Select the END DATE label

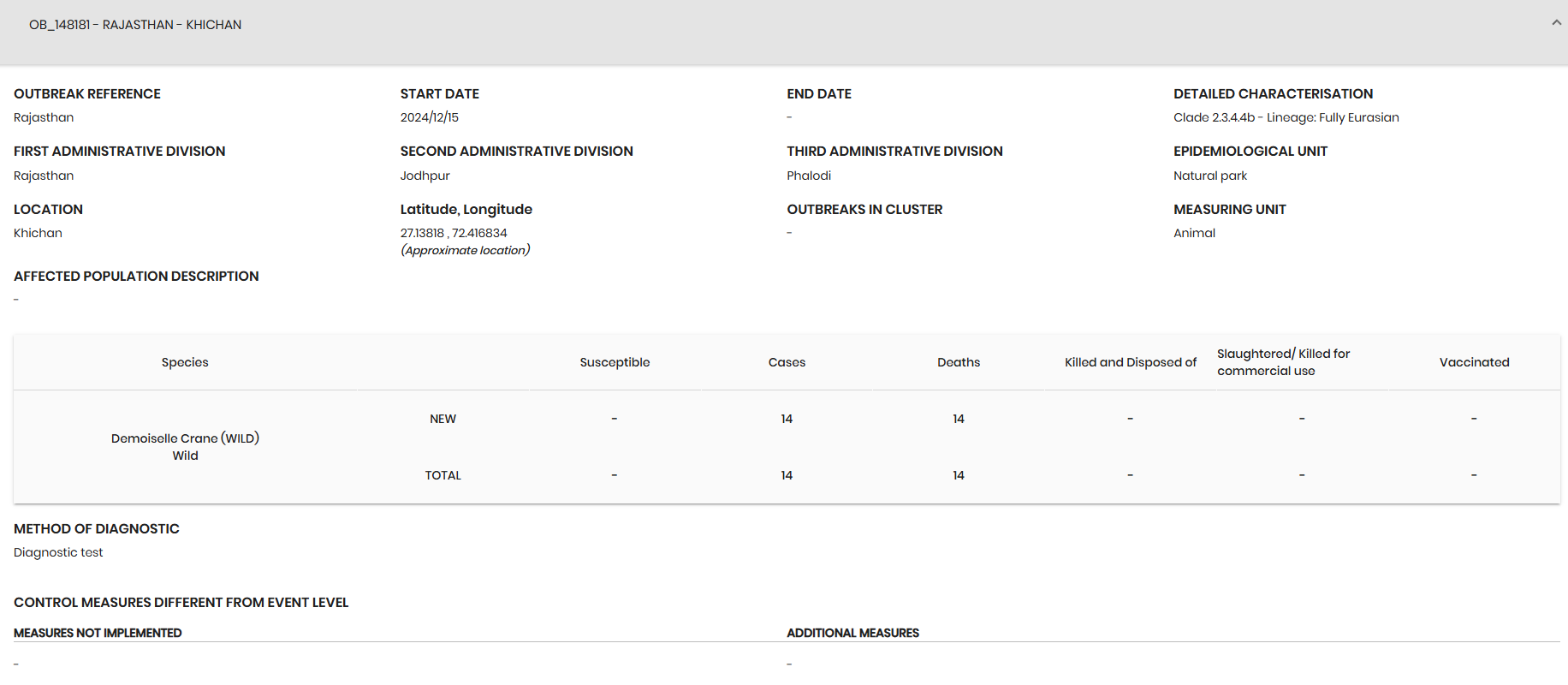click(819, 94)
